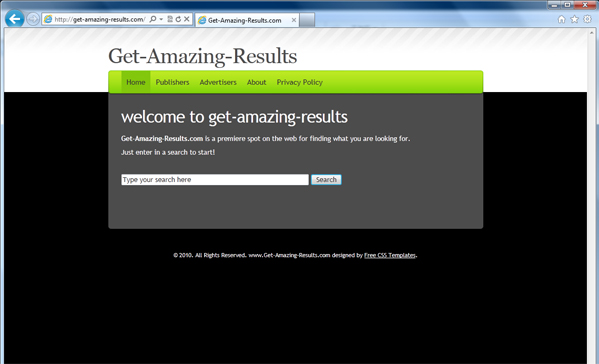Select the Home navigation item
Image resolution: width=599 pixels, height=364 pixels.
tap(136, 82)
